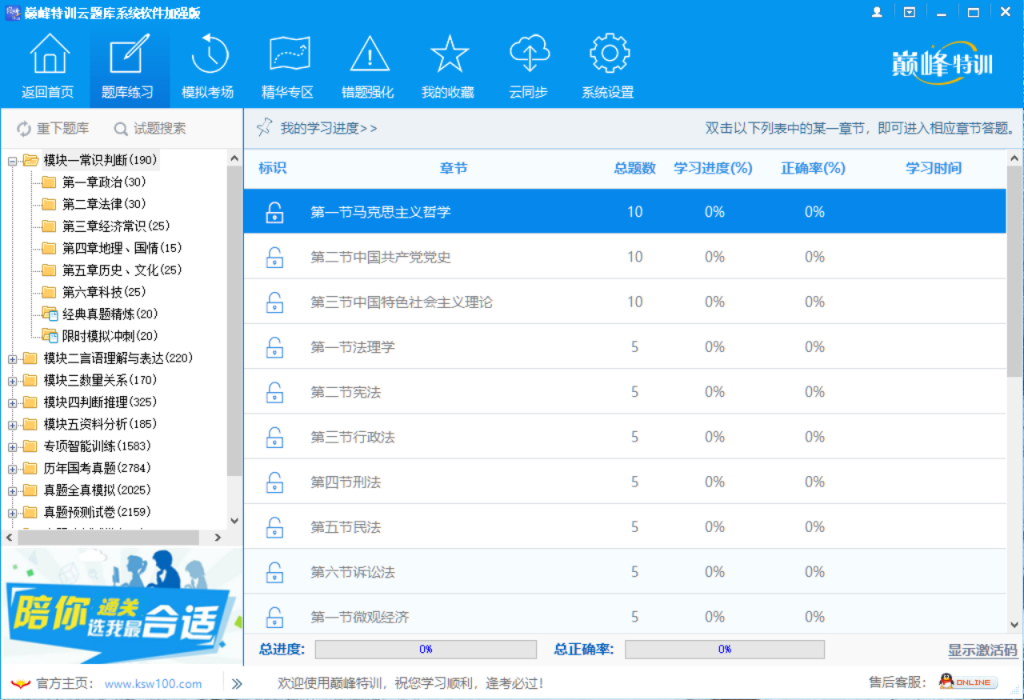Collapse the 模块一常识判断 tree node
This screenshot has height=700, width=1024.
point(12,161)
